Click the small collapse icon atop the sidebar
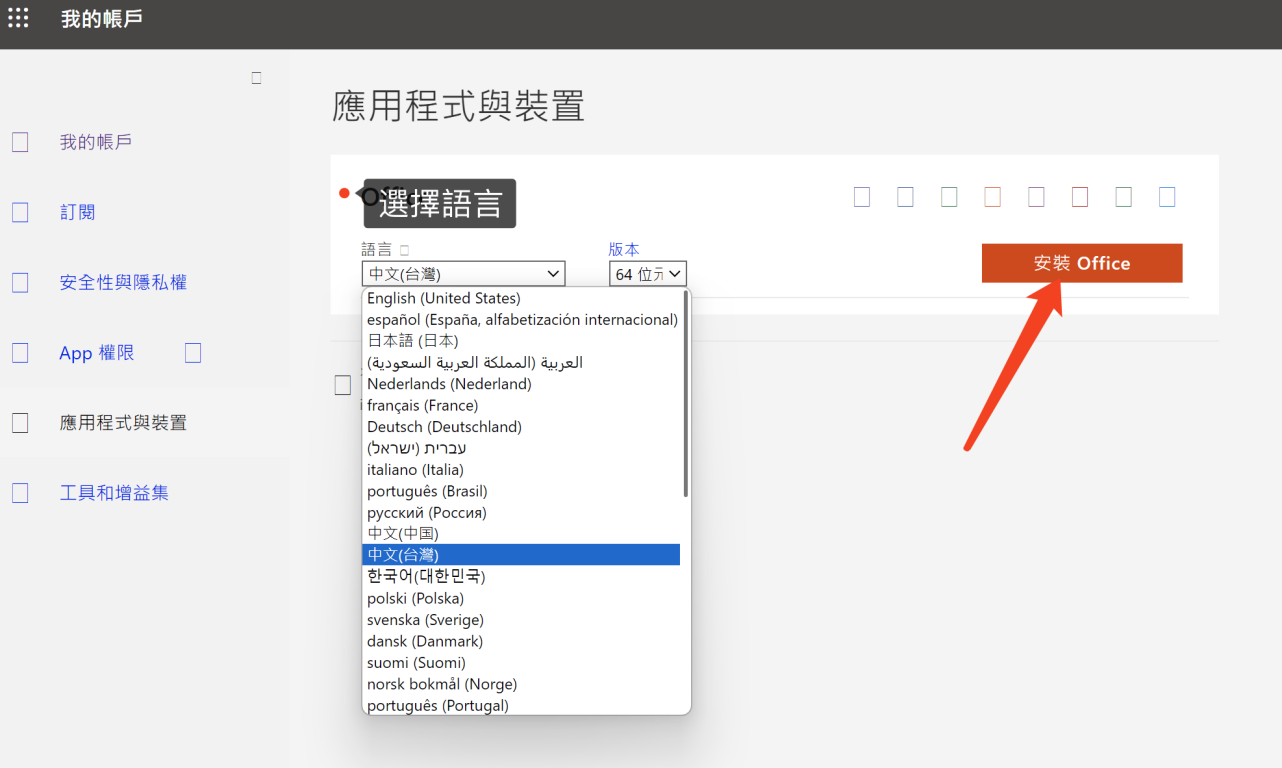The width and height of the screenshot is (1282, 768). [x=256, y=78]
